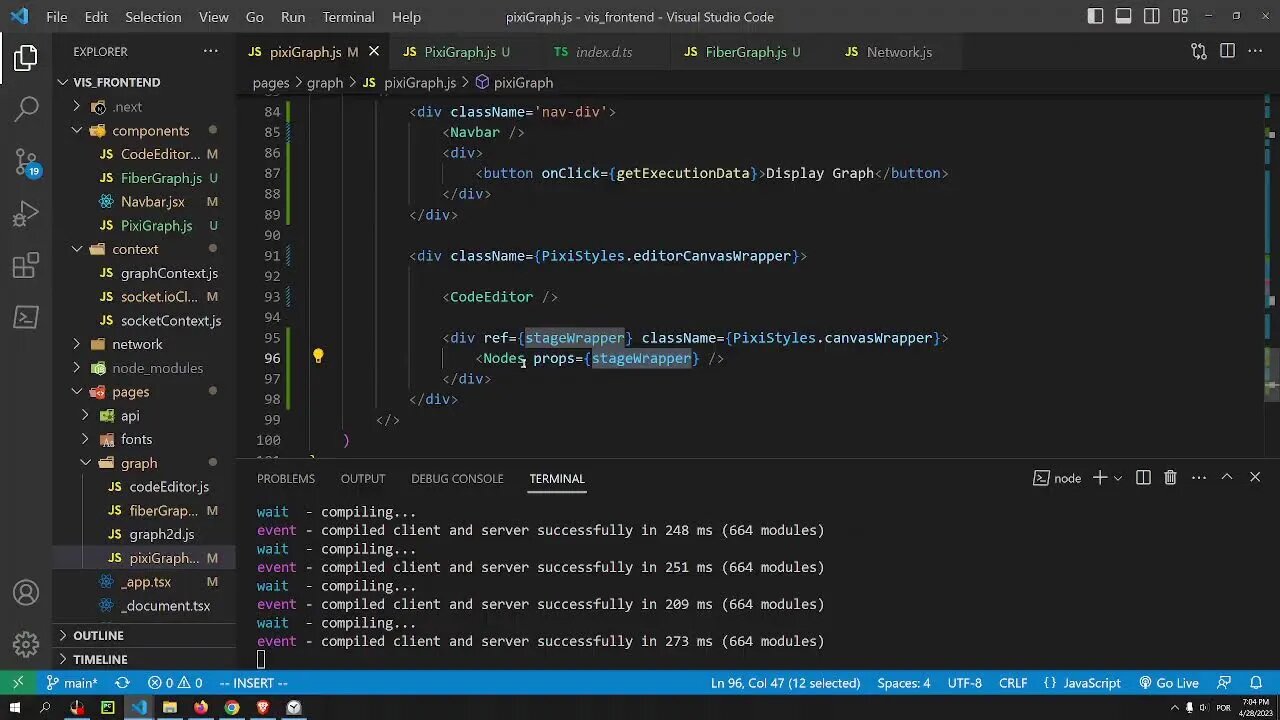Open the DEBUG CONSOLE panel tab
The image size is (1280, 720).
(x=457, y=478)
